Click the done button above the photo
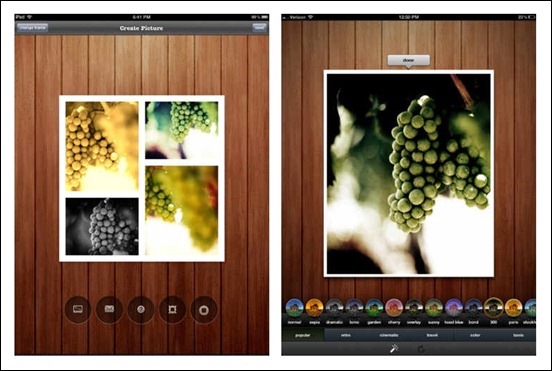The height and width of the screenshot is (371, 552). tap(408, 60)
